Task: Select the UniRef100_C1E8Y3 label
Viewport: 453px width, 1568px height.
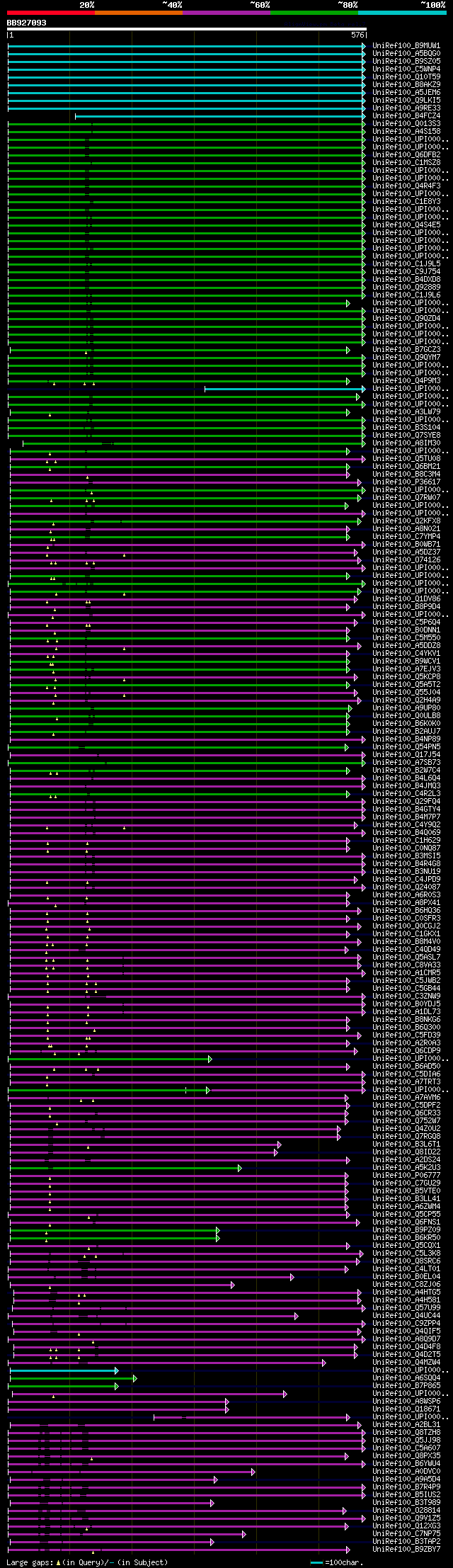Action: (x=406, y=201)
